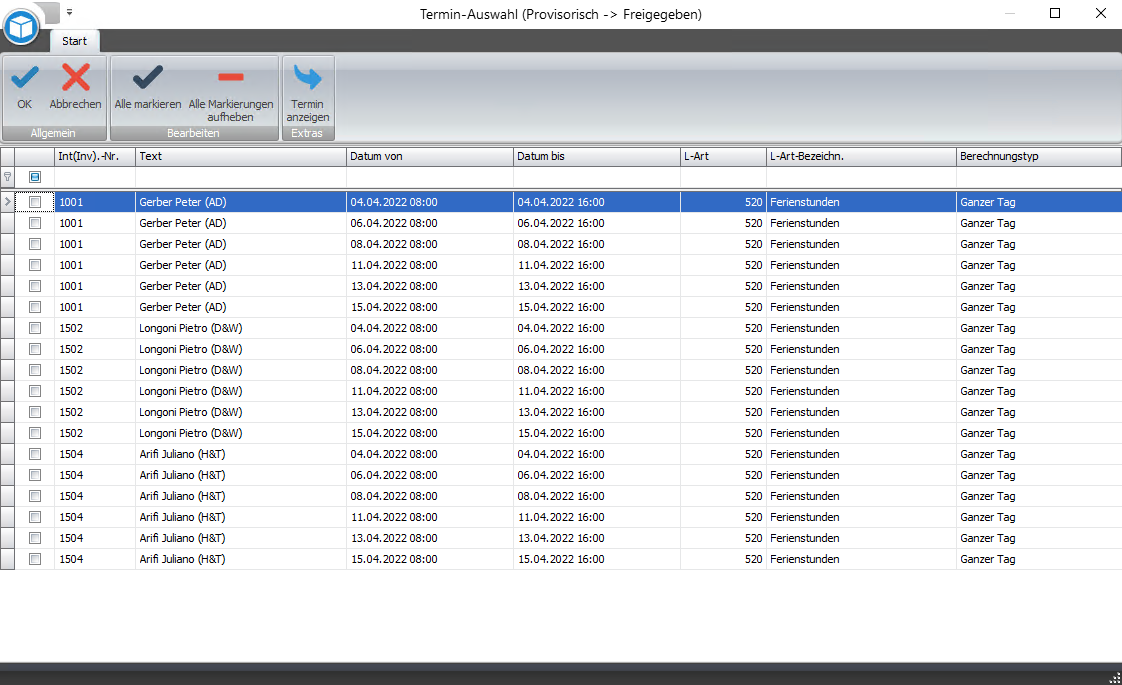Cancel via the red X Abbrechen icon
Image resolution: width=1122 pixels, height=685 pixels.
point(76,79)
